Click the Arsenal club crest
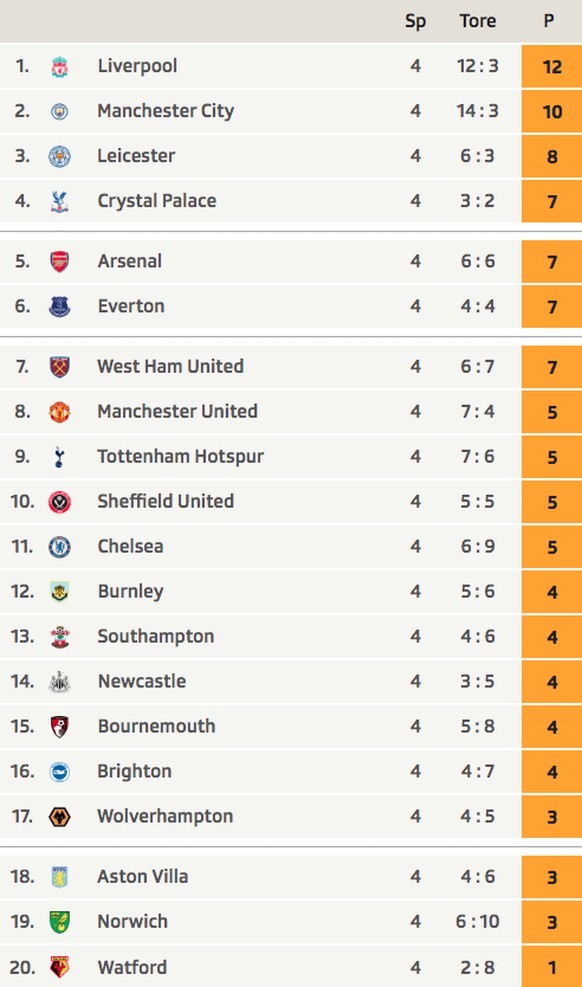Viewport: 582px width, 987px height. [60, 261]
